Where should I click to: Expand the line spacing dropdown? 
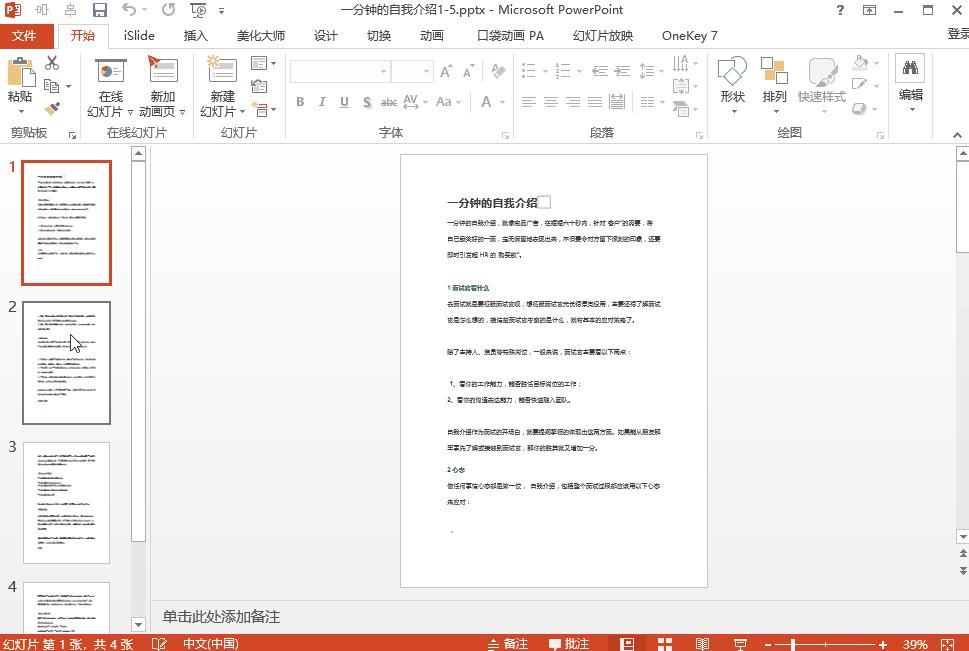pyautogui.click(x=662, y=71)
